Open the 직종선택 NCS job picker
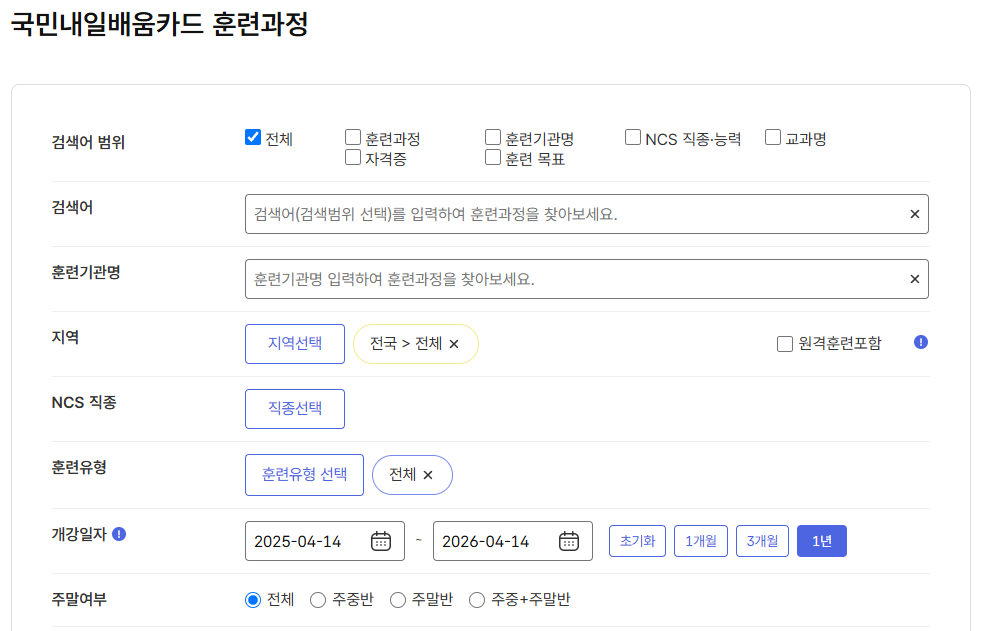985x631 pixels. click(x=295, y=409)
